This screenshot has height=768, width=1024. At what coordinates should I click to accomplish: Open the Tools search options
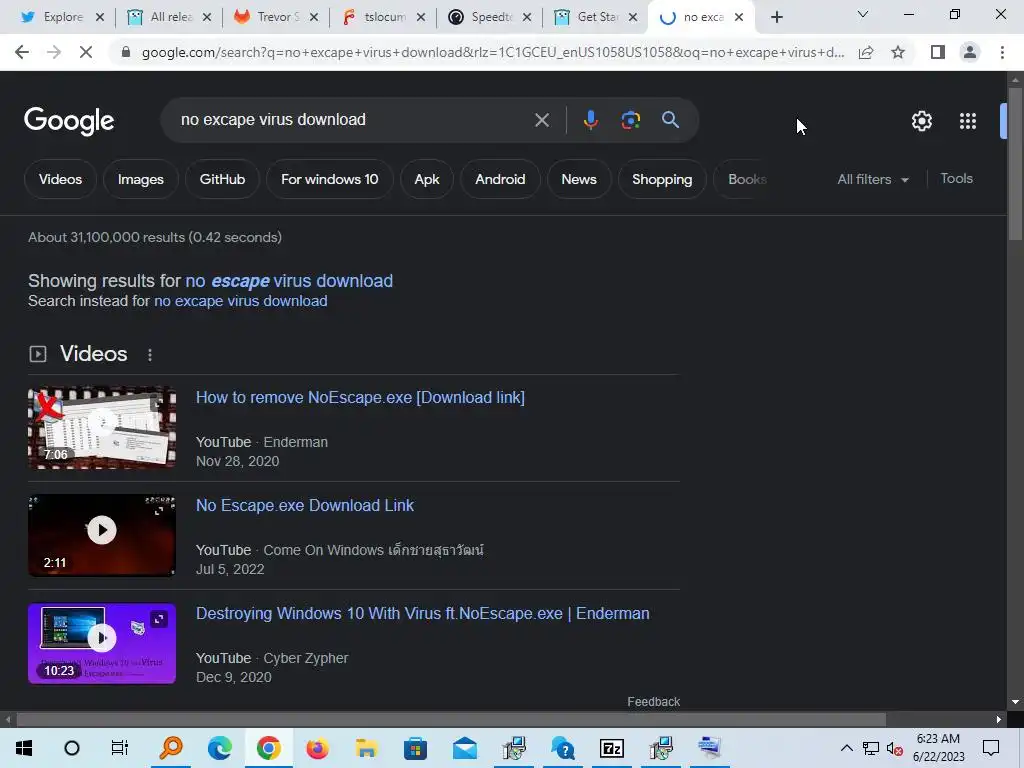click(956, 178)
